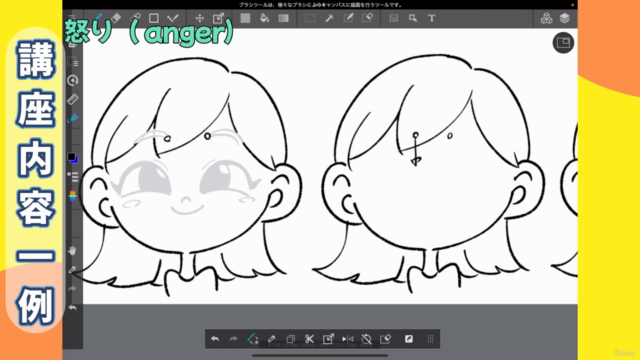Click the Cut scissors icon

[309, 339]
